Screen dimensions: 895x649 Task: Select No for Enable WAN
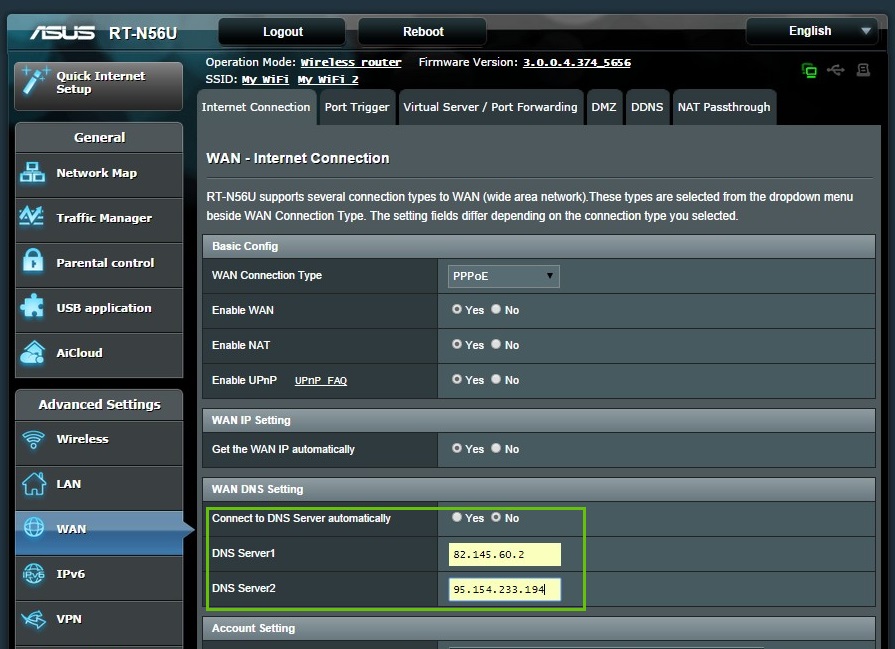point(496,310)
